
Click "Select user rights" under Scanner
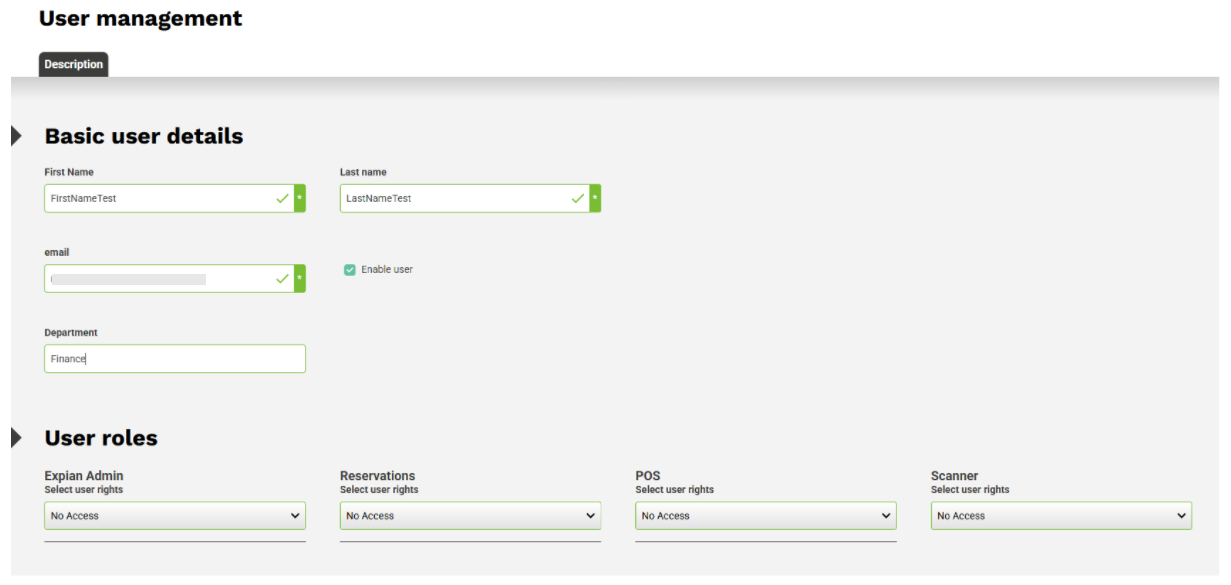970,490
